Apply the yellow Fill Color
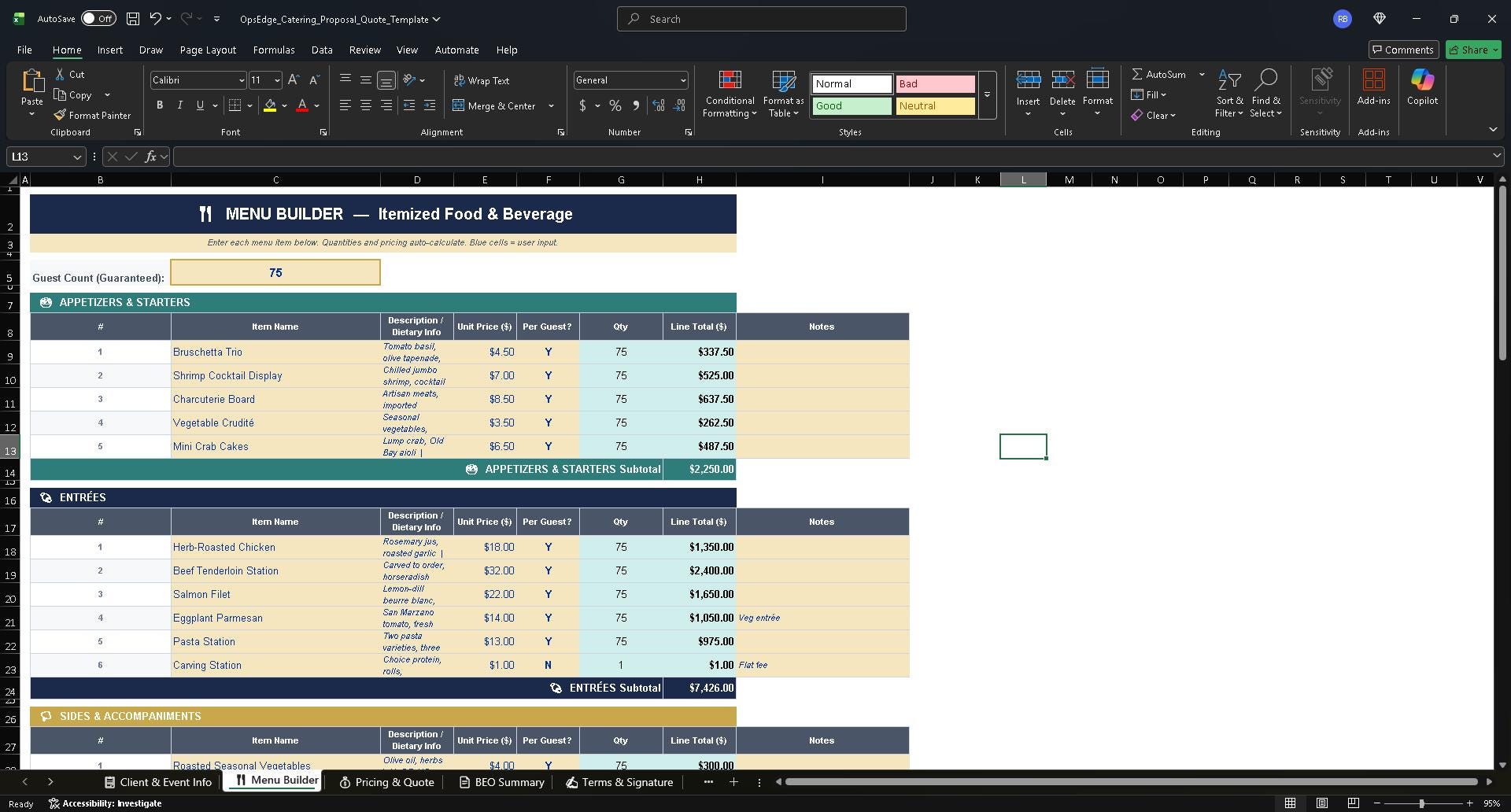The width and height of the screenshot is (1511, 812). [x=270, y=105]
